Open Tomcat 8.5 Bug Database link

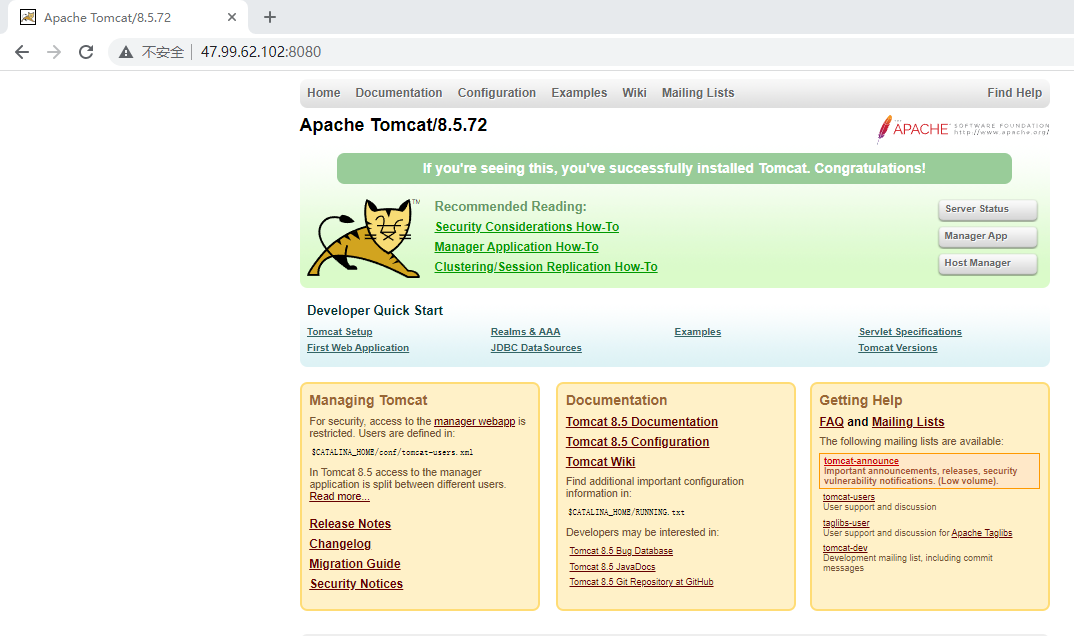(621, 550)
